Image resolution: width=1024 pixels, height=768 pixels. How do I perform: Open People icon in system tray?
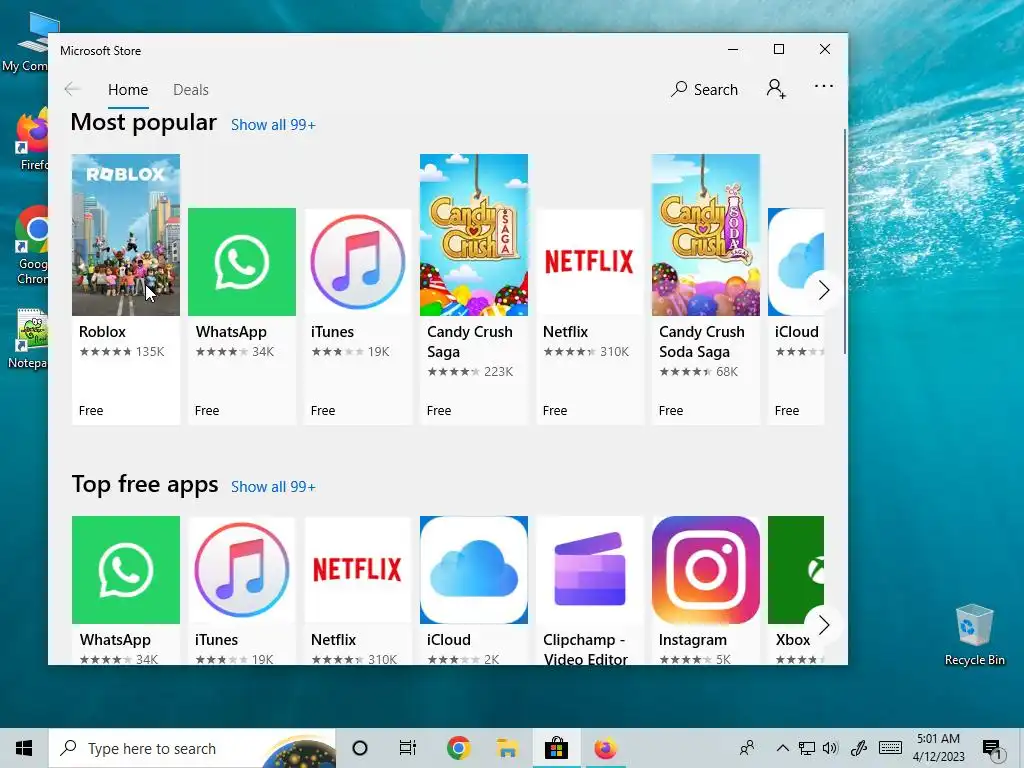[x=747, y=748]
